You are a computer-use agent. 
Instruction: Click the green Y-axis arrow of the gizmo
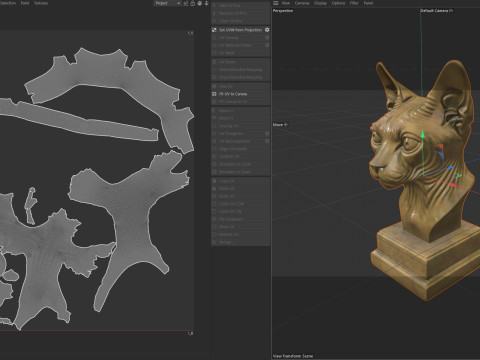pyautogui.click(x=423, y=135)
